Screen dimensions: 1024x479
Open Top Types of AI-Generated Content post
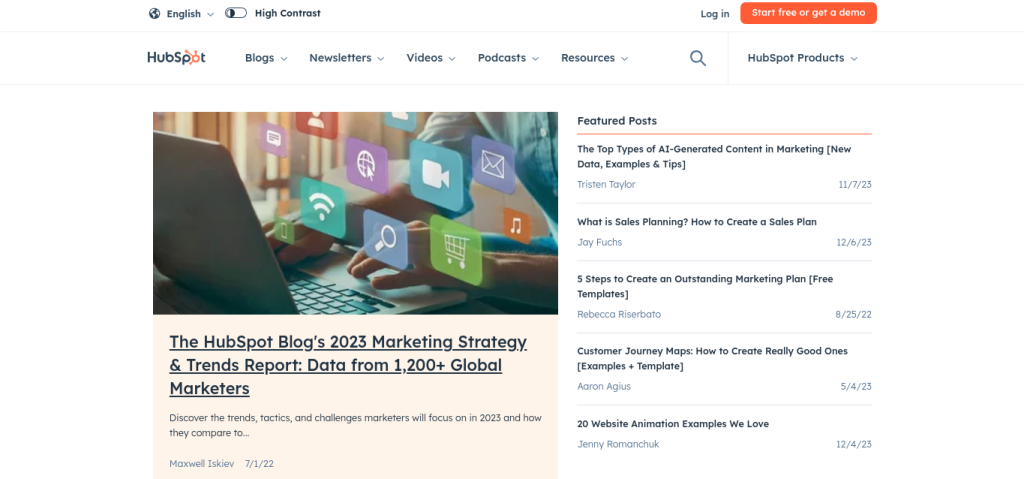(x=714, y=157)
